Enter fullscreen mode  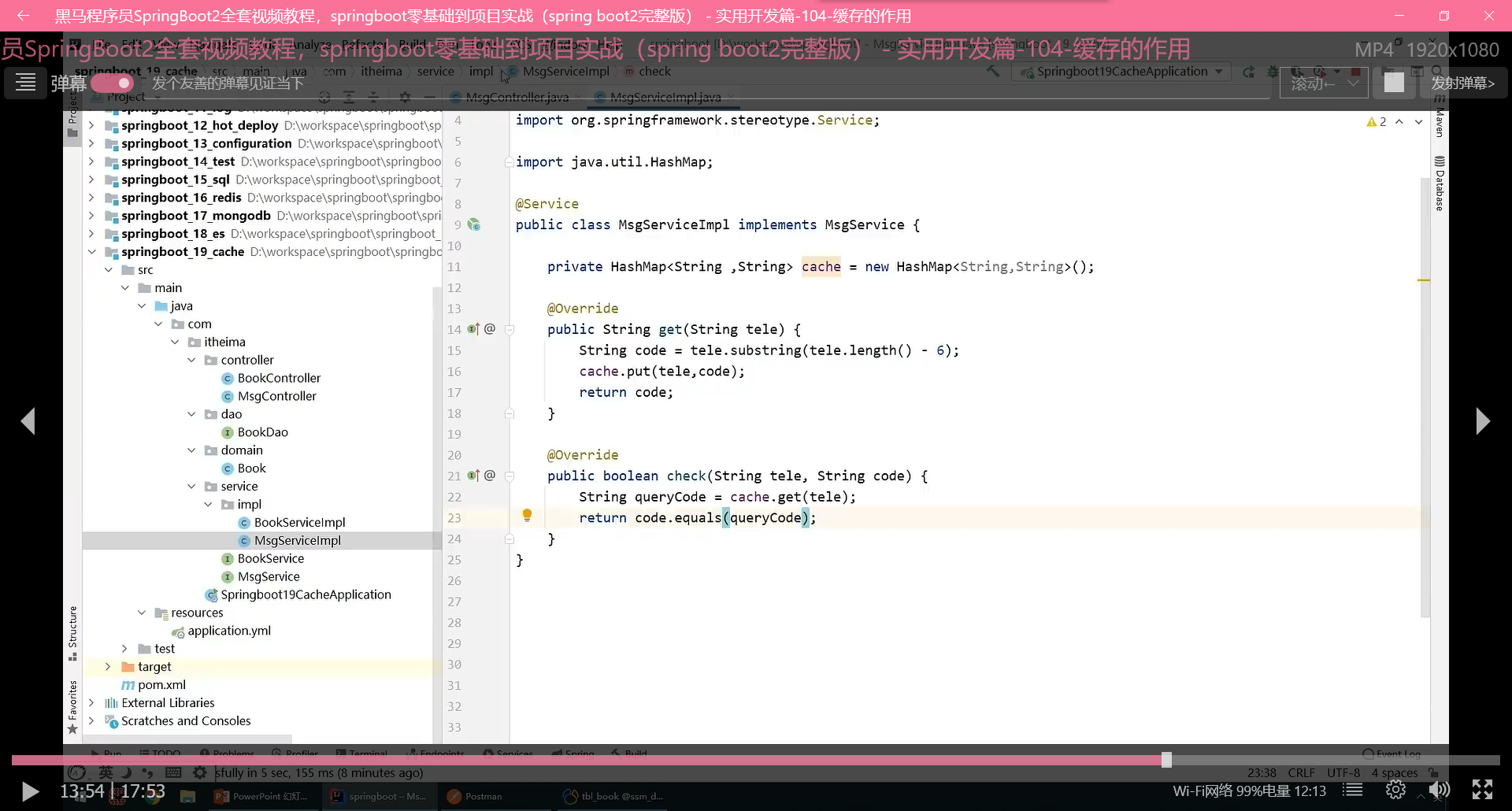click(x=1482, y=790)
